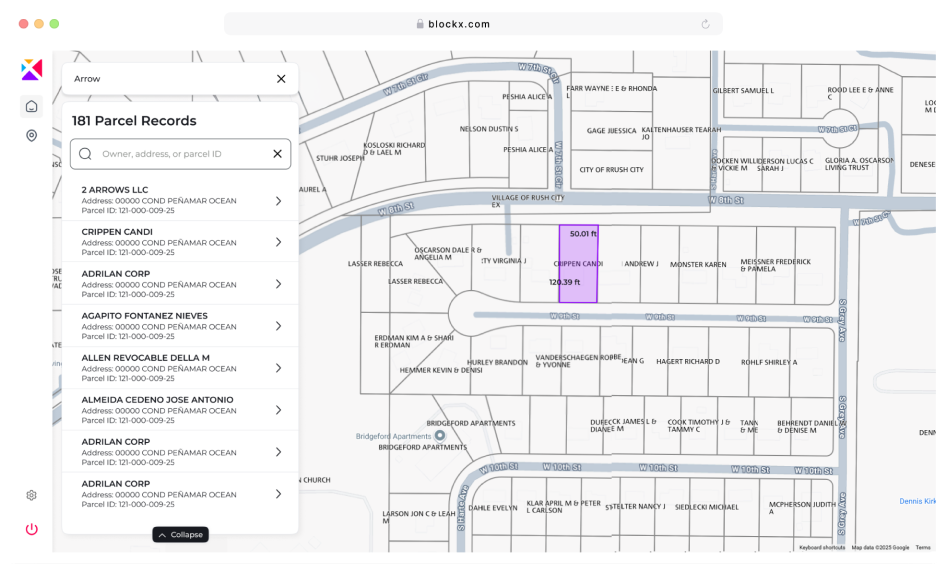
Task: Clear the parcel search field
Action: 277,154
